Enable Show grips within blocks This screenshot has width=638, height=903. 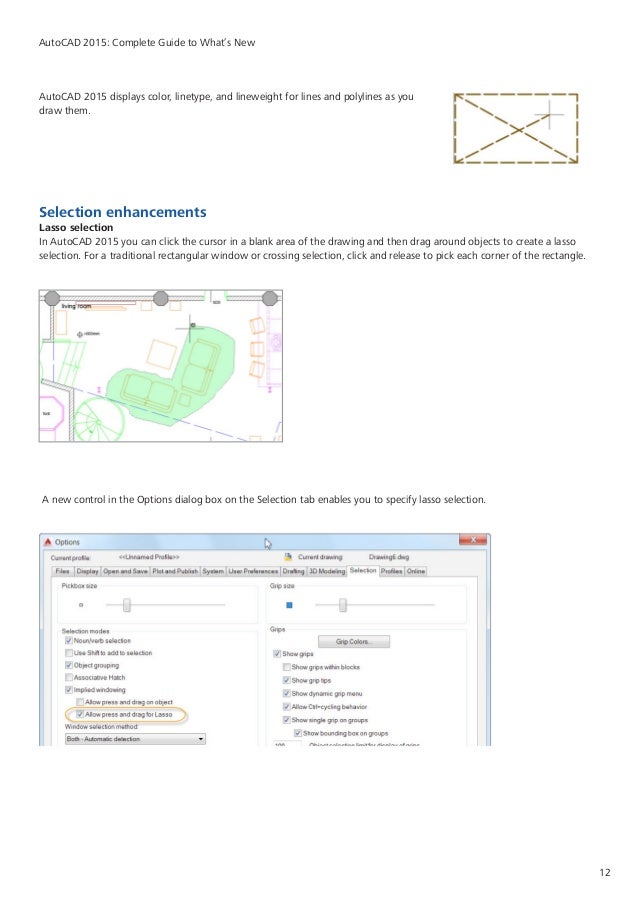tap(286, 667)
